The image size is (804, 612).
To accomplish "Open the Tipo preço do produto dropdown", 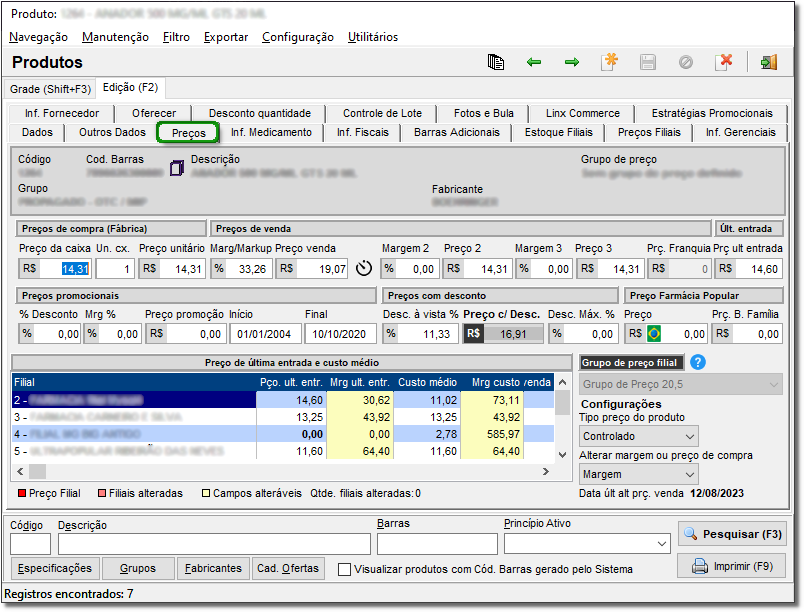I will pyautogui.click(x=688, y=436).
